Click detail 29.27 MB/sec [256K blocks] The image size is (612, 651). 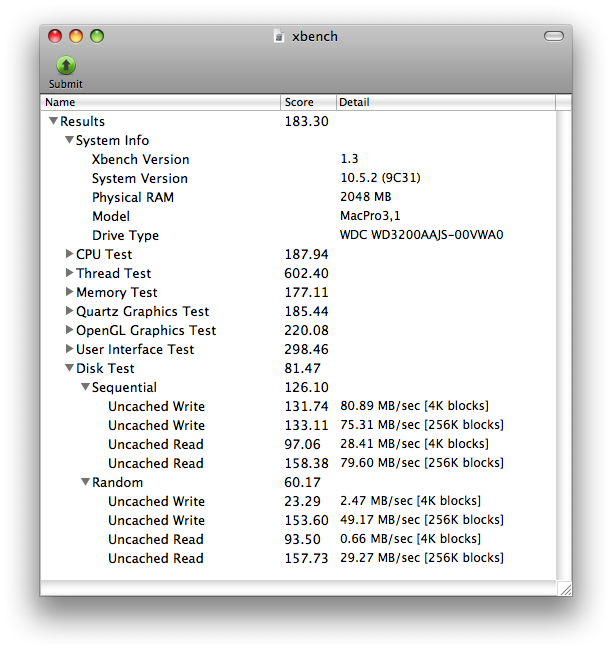pos(422,558)
